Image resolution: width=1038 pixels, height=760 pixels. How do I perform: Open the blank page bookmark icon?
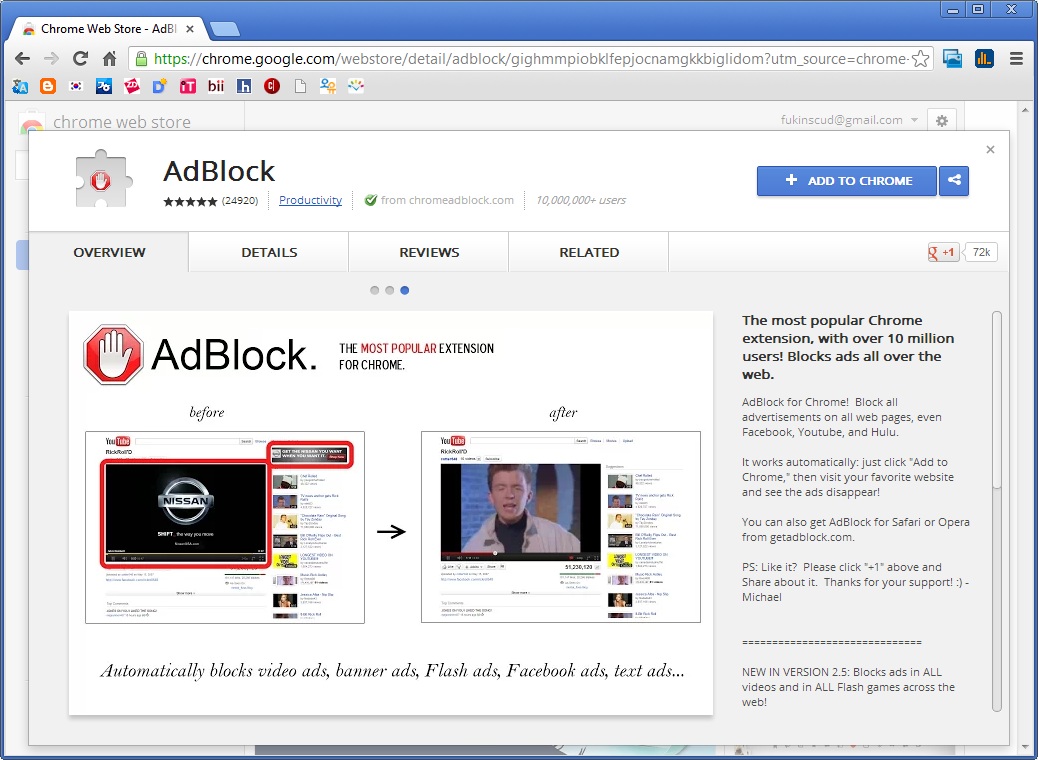[x=300, y=86]
